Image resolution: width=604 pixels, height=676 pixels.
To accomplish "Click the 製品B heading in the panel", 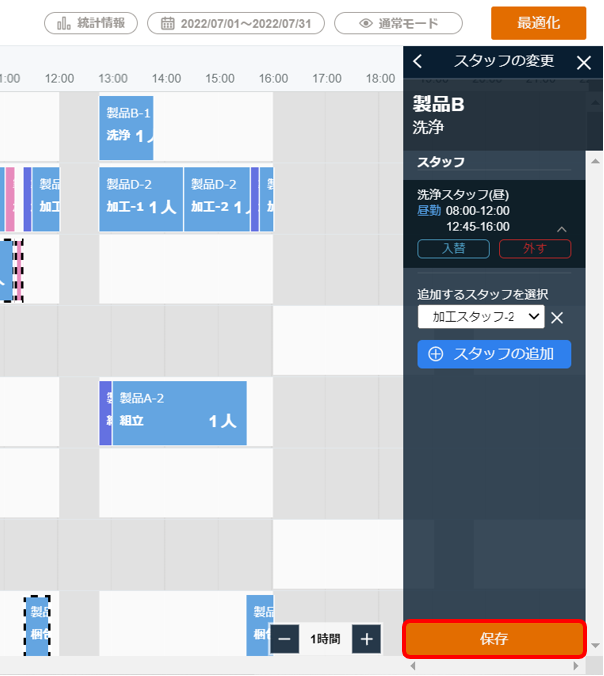I will coord(438,104).
